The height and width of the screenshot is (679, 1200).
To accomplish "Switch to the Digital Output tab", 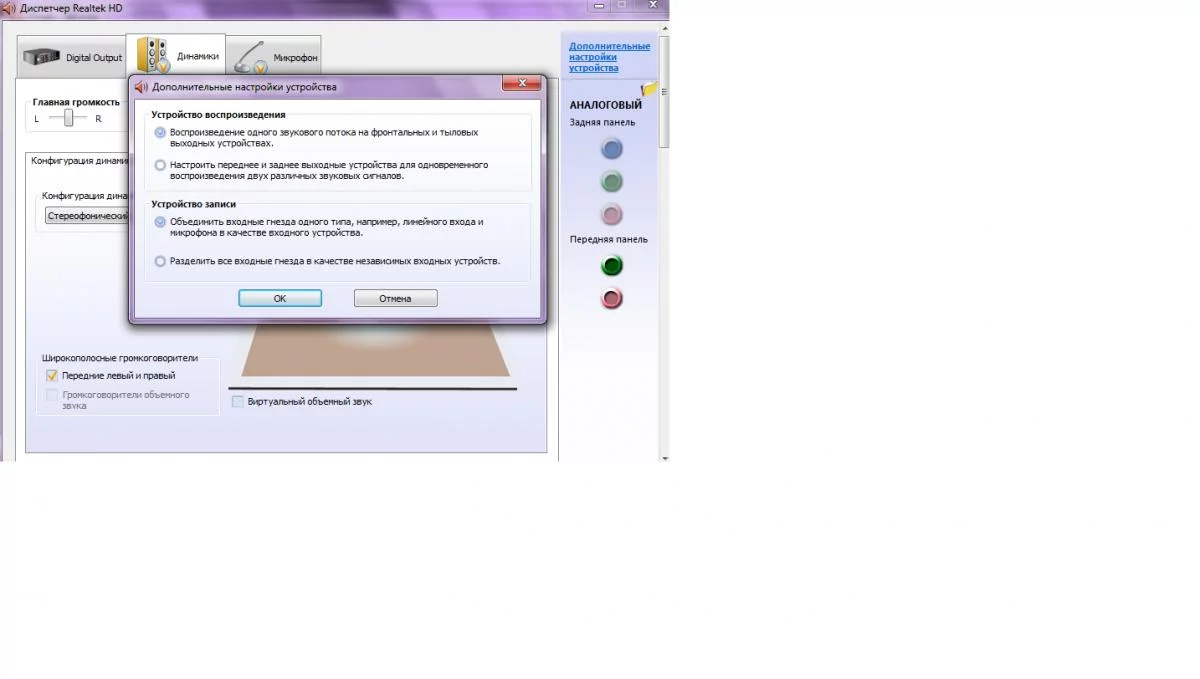I will coord(72,58).
